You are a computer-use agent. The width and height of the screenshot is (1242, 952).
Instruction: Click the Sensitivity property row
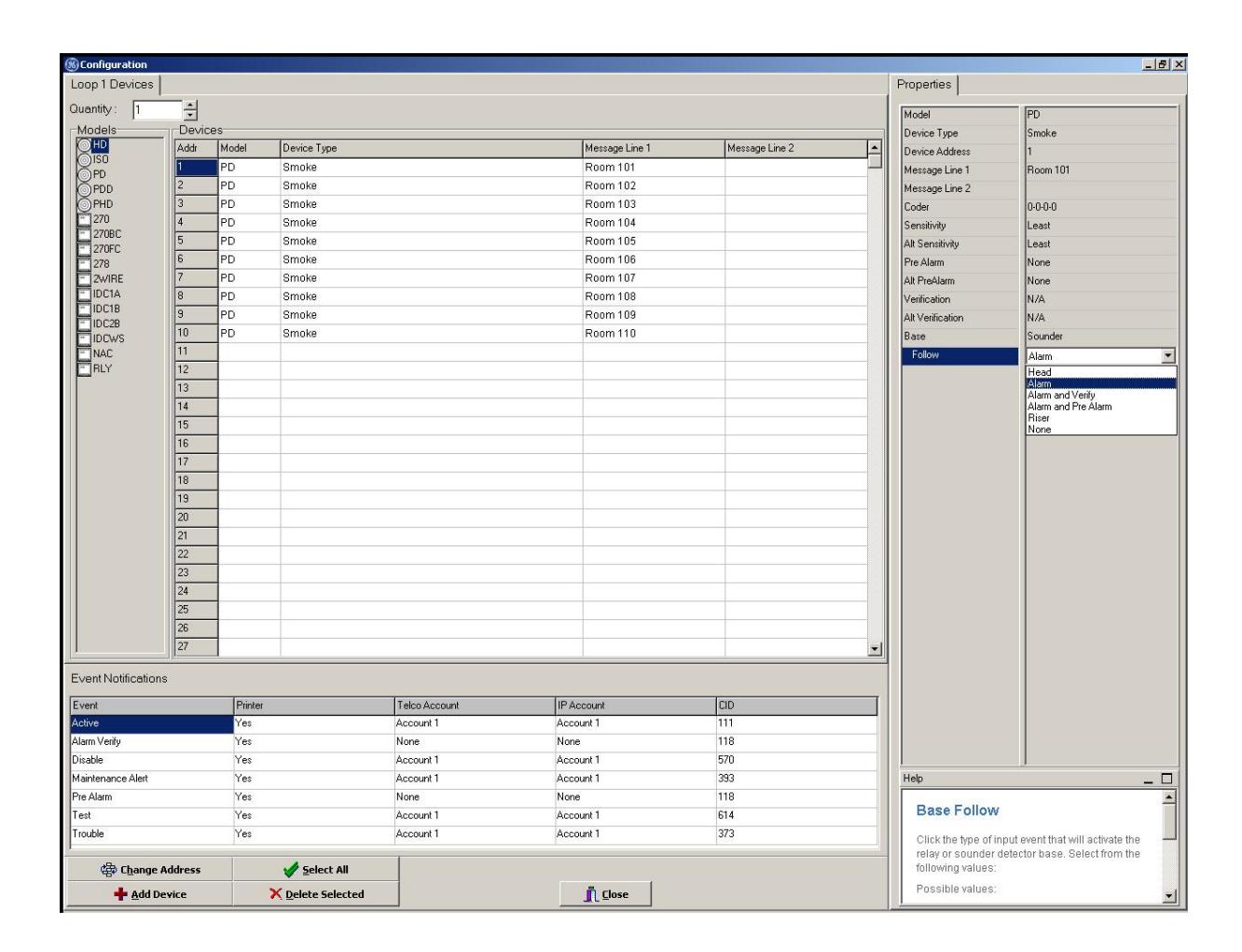(1040, 226)
